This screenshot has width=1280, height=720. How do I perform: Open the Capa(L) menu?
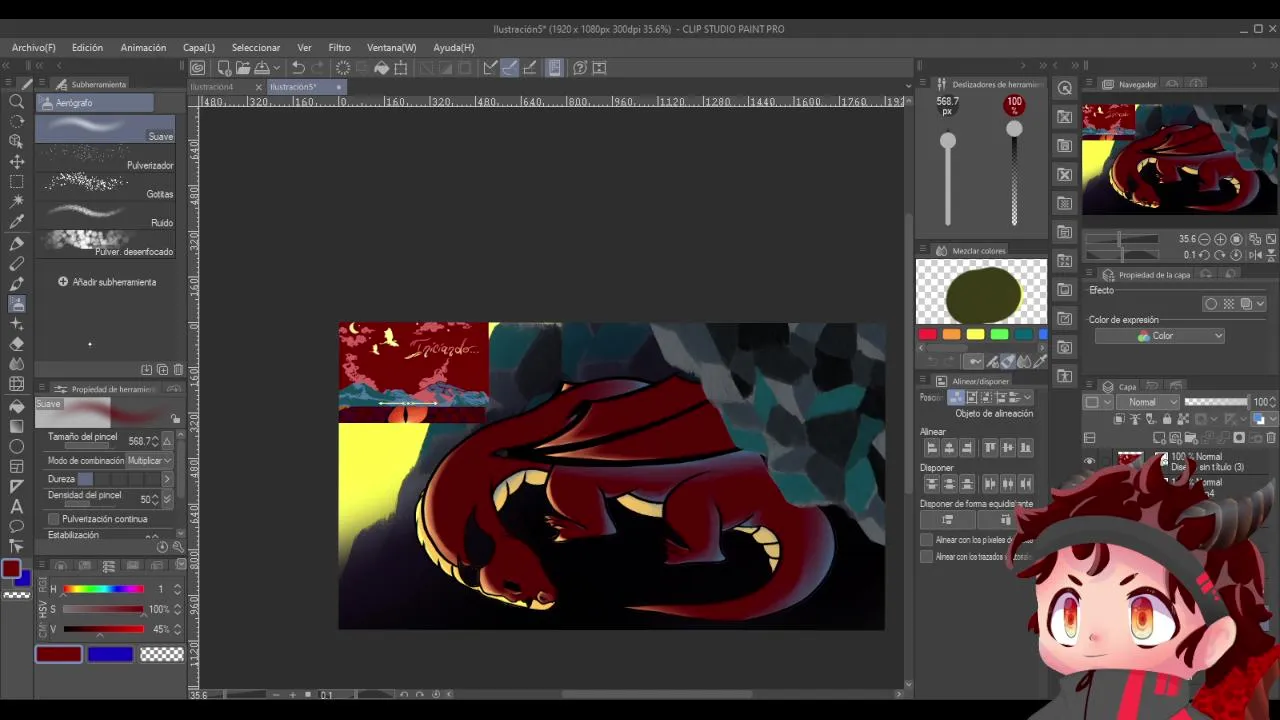(199, 47)
